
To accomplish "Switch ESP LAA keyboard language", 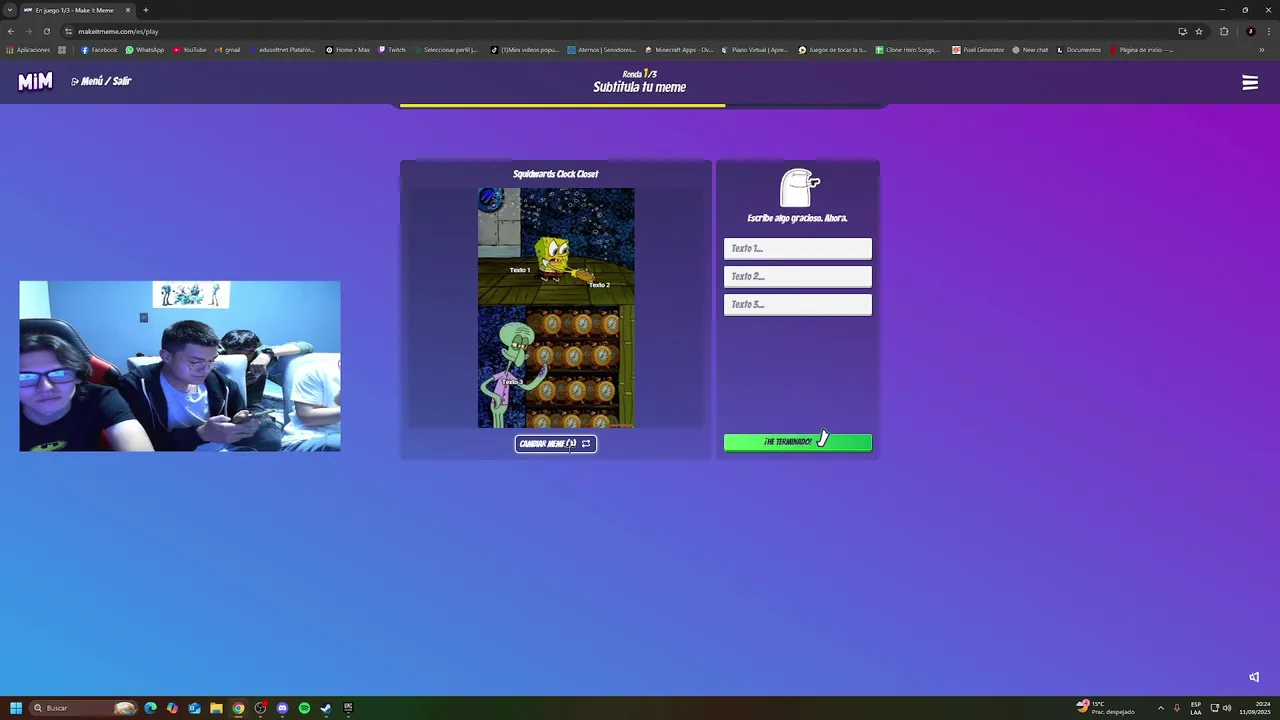I will pos(1196,708).
